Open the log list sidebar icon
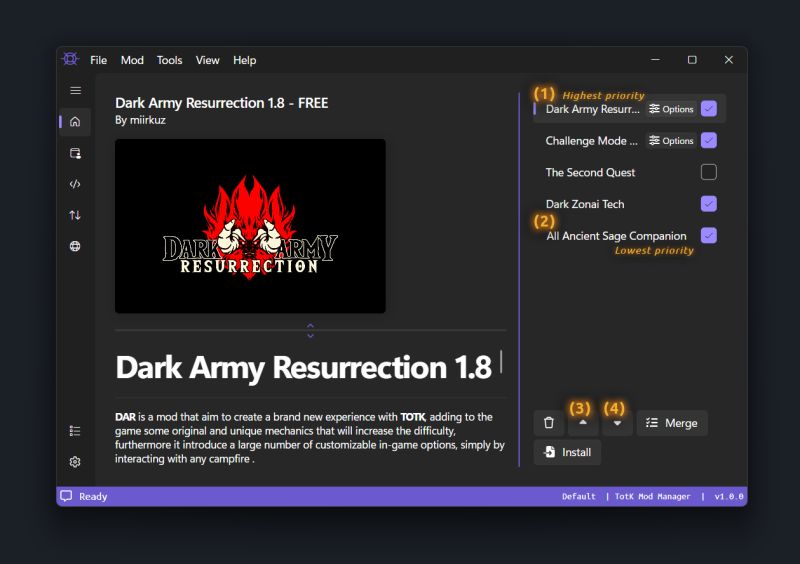This screenshot has width=800, height=564. 75,431
